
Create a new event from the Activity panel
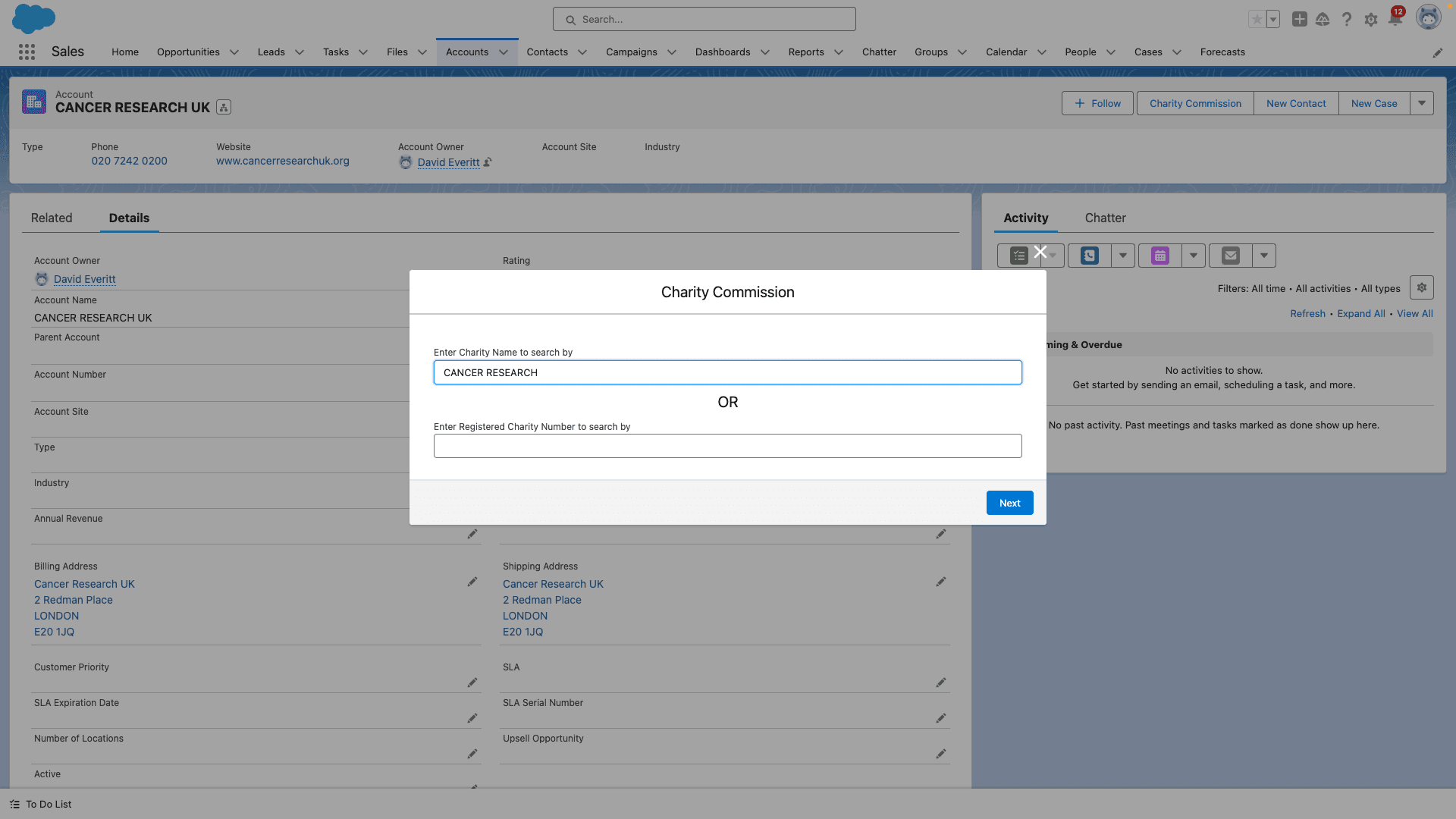tap(1160, 256)
